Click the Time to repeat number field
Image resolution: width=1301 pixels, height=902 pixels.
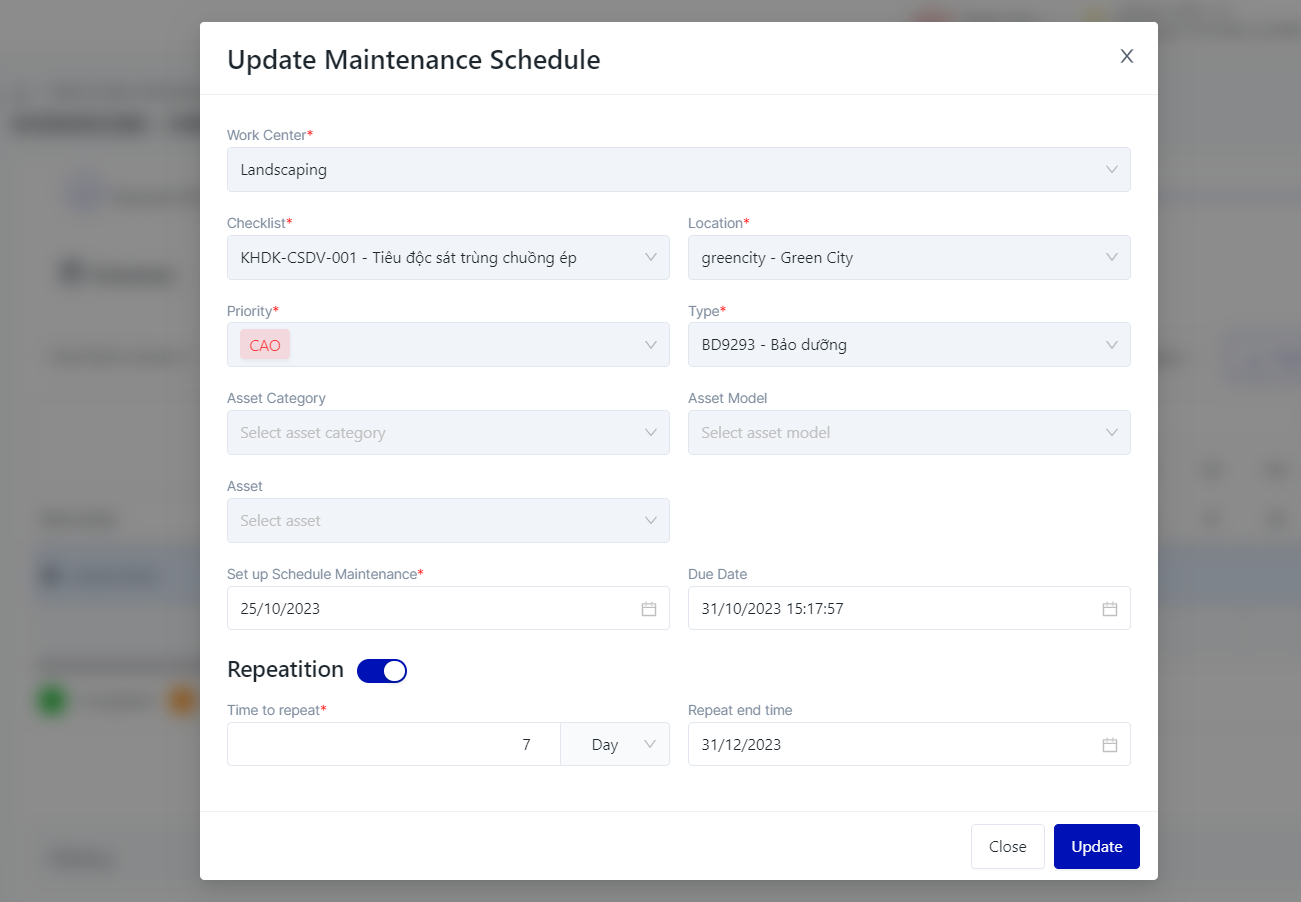(393, 745)
